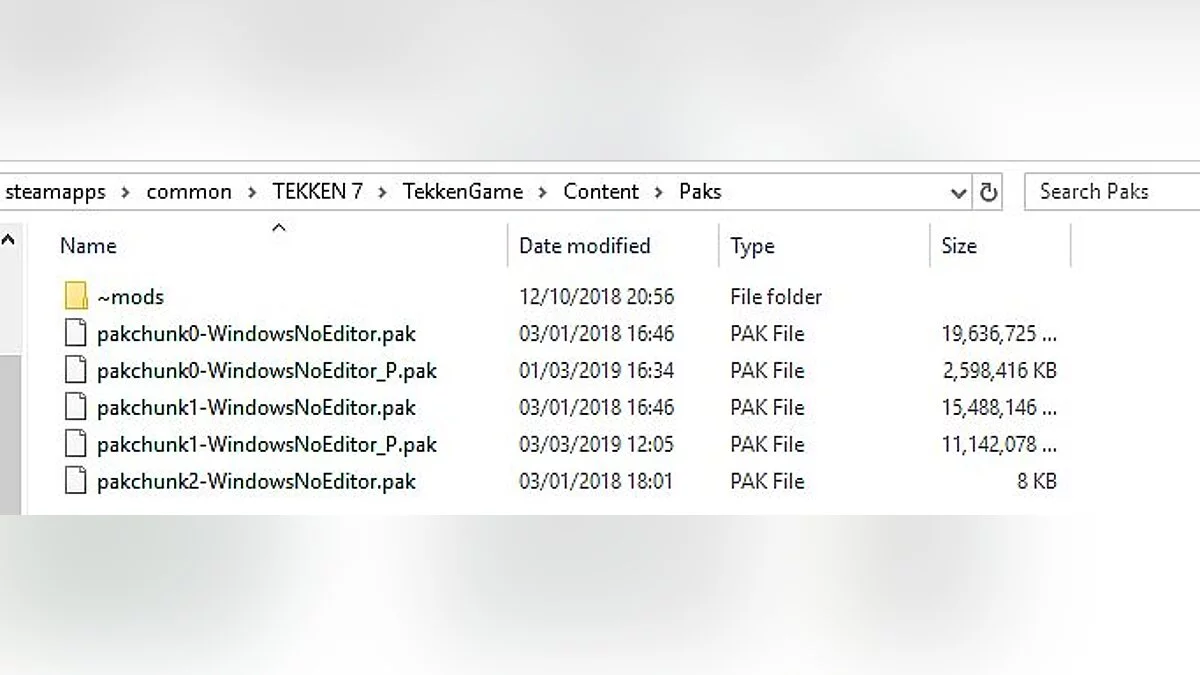The width and height of the screenshot is (1200, 675).
Task: Select pakchunk2-WindowsNoEditor.pak file icon
Action: click(x=76, y=481)
